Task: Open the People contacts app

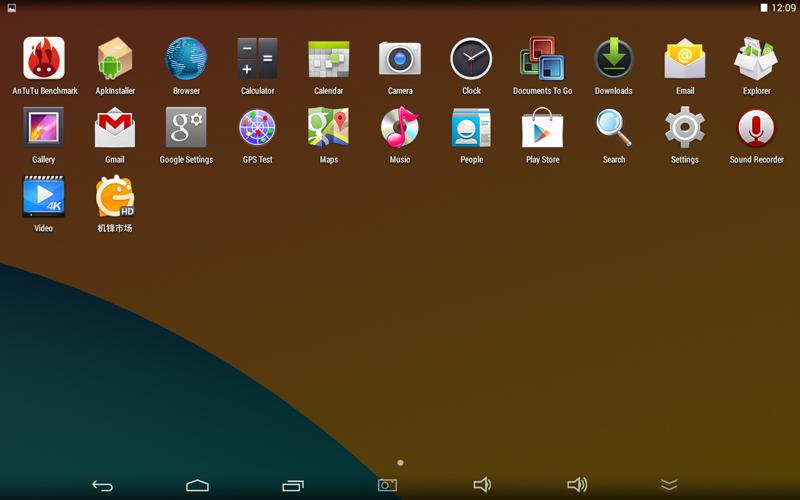Action: (x=471, y=128)
